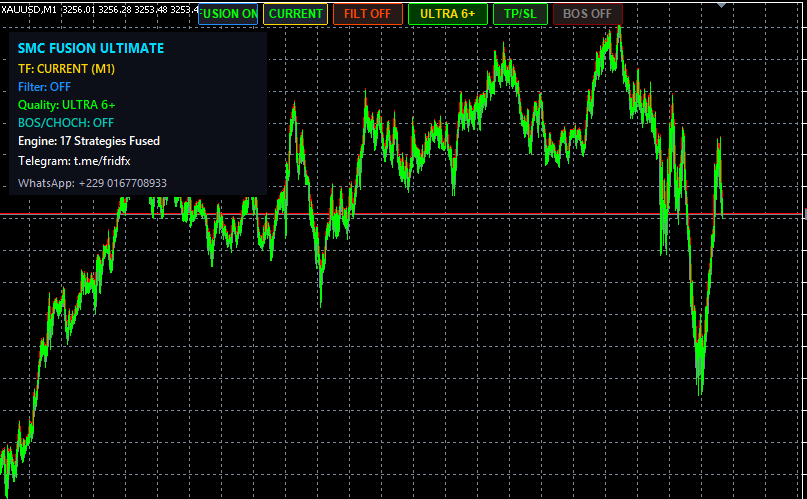Toggle the FUSION ON button
Screen dimensions: 807x499
(228, 14)
